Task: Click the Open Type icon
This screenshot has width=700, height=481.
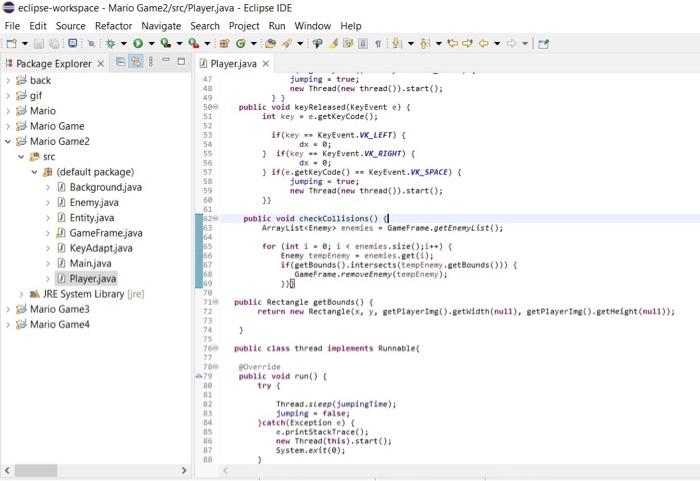Action: coord(270,43)
